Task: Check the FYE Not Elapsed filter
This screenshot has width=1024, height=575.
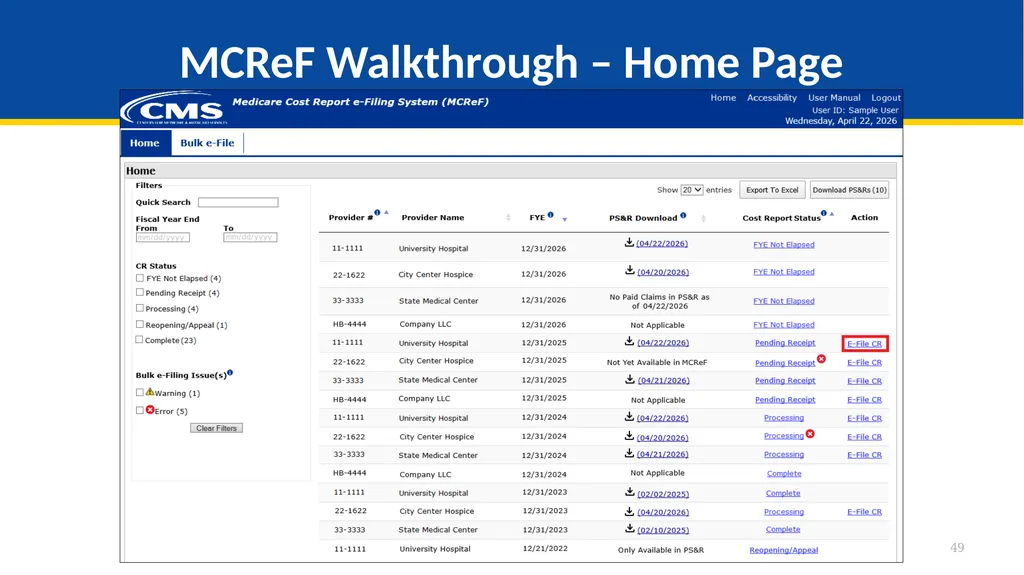Action: 139,278
